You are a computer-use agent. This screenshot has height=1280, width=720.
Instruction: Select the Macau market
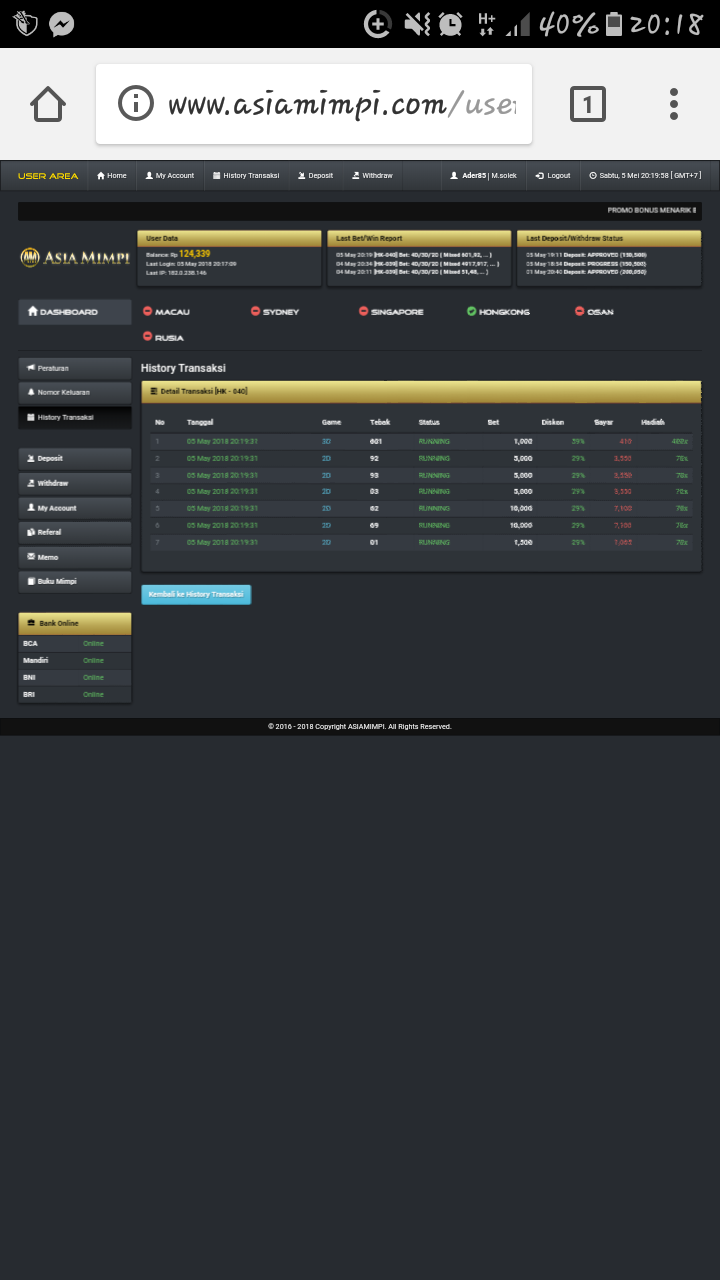[x=167, y=312]
